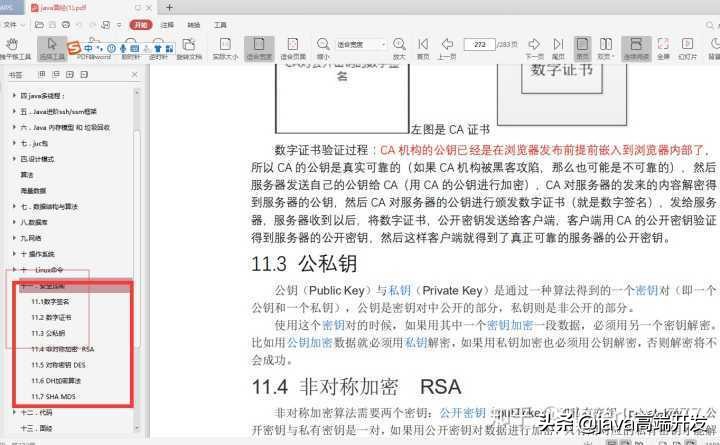
Task: Go to the Previous page arrow
Action: pos(447,48)
